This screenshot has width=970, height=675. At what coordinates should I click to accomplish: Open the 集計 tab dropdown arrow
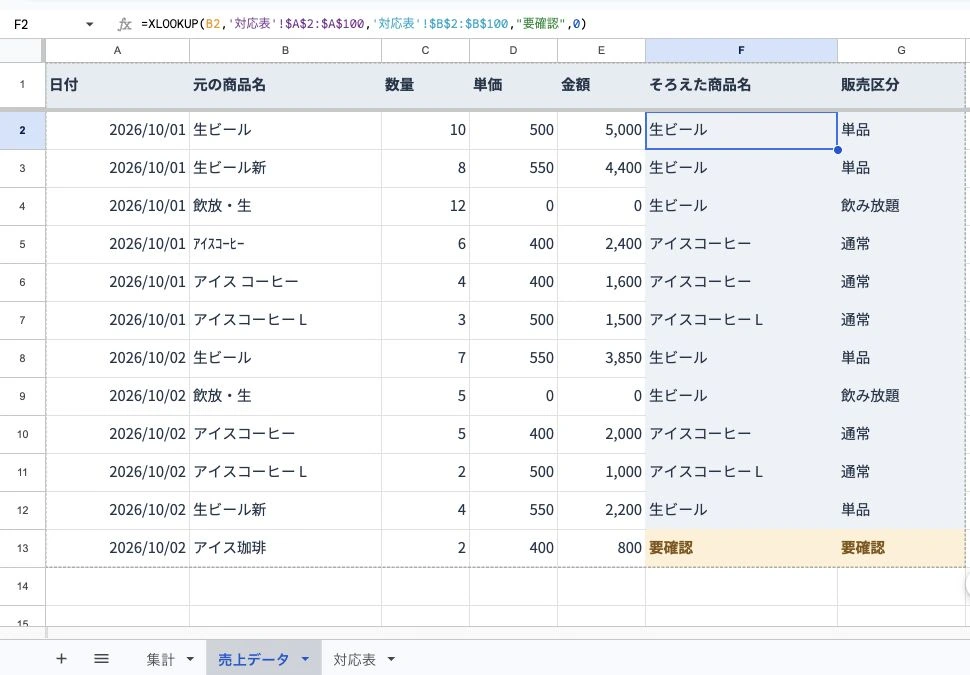click(190, 660)
